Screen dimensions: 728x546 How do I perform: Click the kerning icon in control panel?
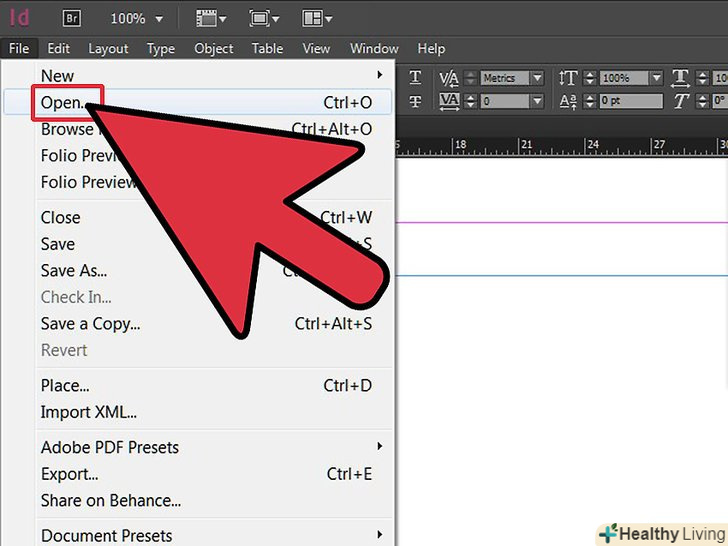[449, 78]
